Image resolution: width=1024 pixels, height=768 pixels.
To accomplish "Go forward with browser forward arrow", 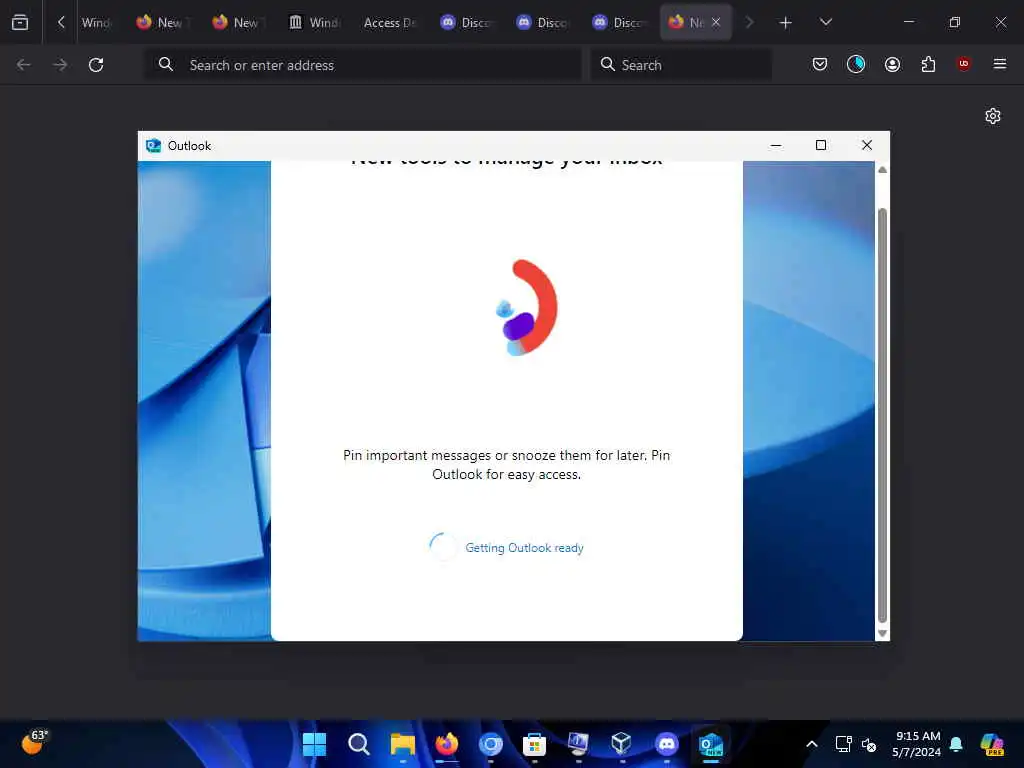I will (x=60, y=65).
